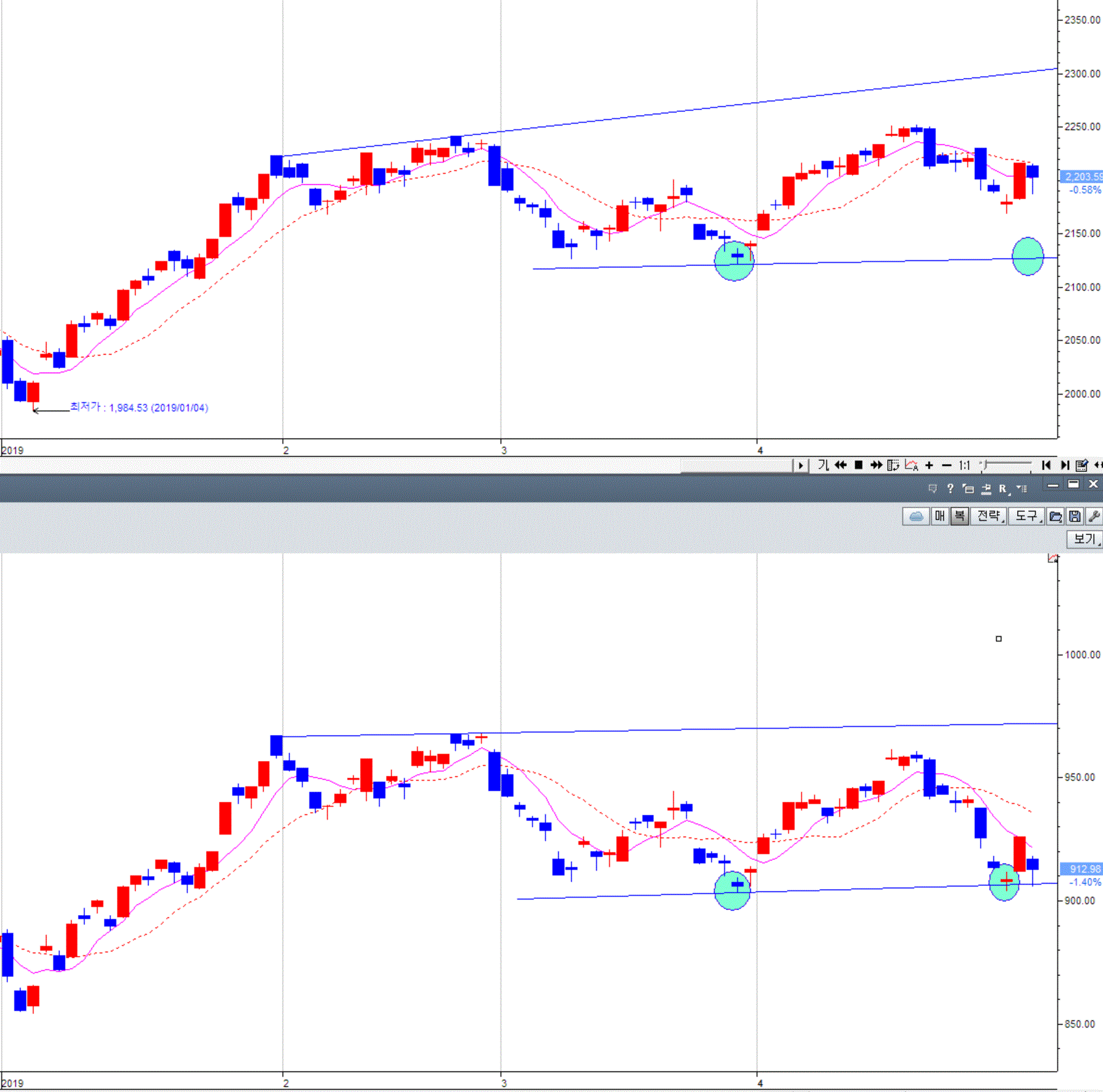Image resolution: width=1103 pixels, height=1092 pixels.
Task: Open the list menu dropdown in title bar
Action: [1021, 489]
